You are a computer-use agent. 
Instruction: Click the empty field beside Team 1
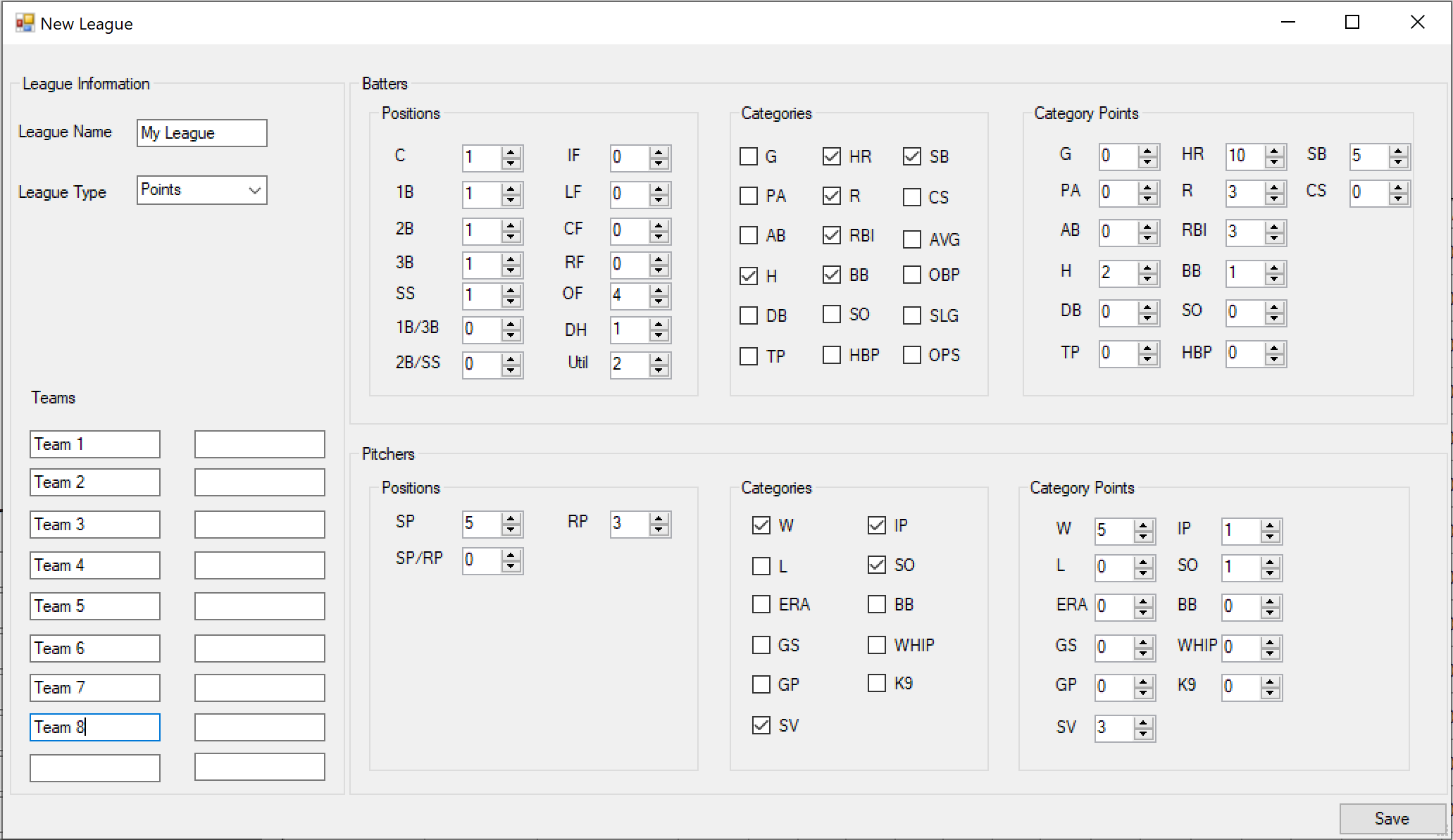point(260,444)
